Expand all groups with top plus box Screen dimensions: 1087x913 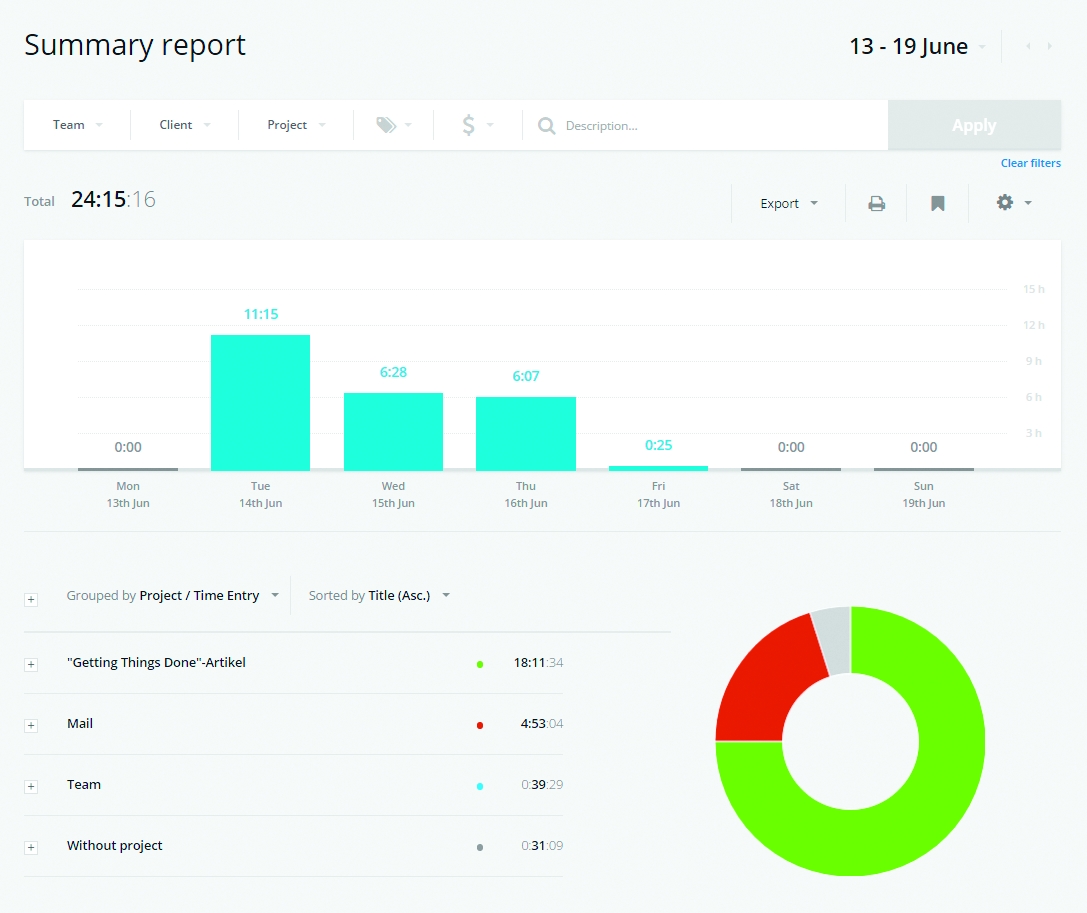click(31, 599)
